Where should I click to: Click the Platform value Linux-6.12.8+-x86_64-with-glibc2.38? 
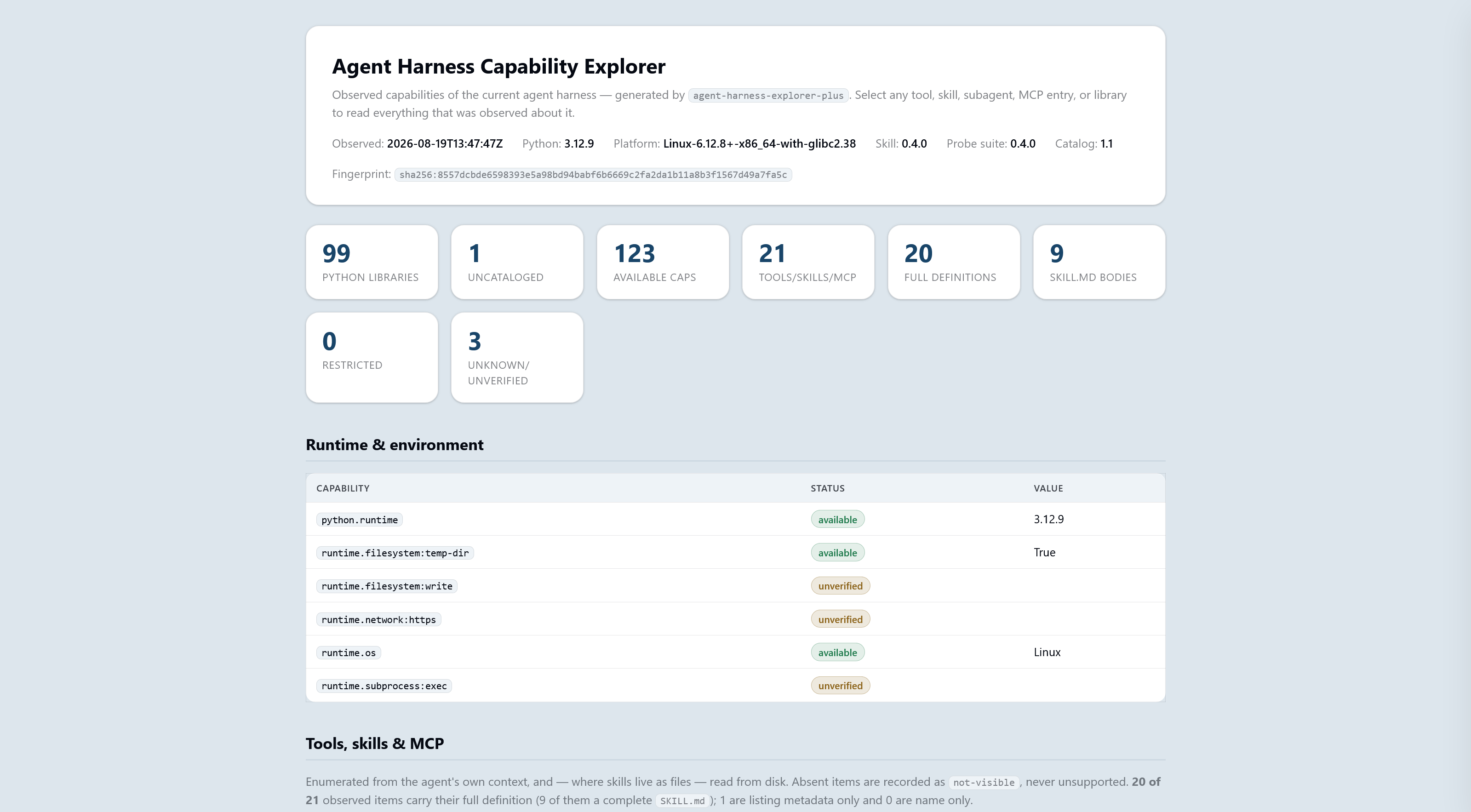759,144
